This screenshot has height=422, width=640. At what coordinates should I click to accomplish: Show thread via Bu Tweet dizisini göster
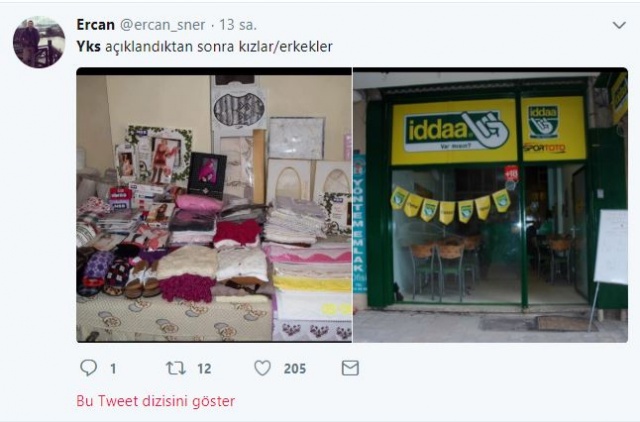click(156, 401)
